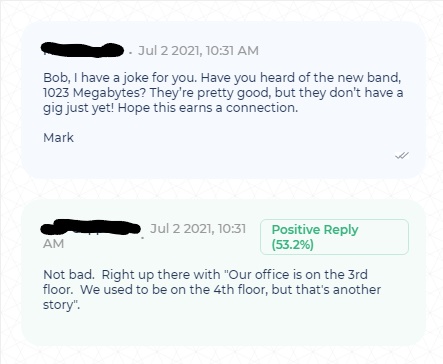Image resolution: width=443 pixels, height=364 pixels.
Task: Click the dot separator after the reply's redacted name
Action: (143, 238)
